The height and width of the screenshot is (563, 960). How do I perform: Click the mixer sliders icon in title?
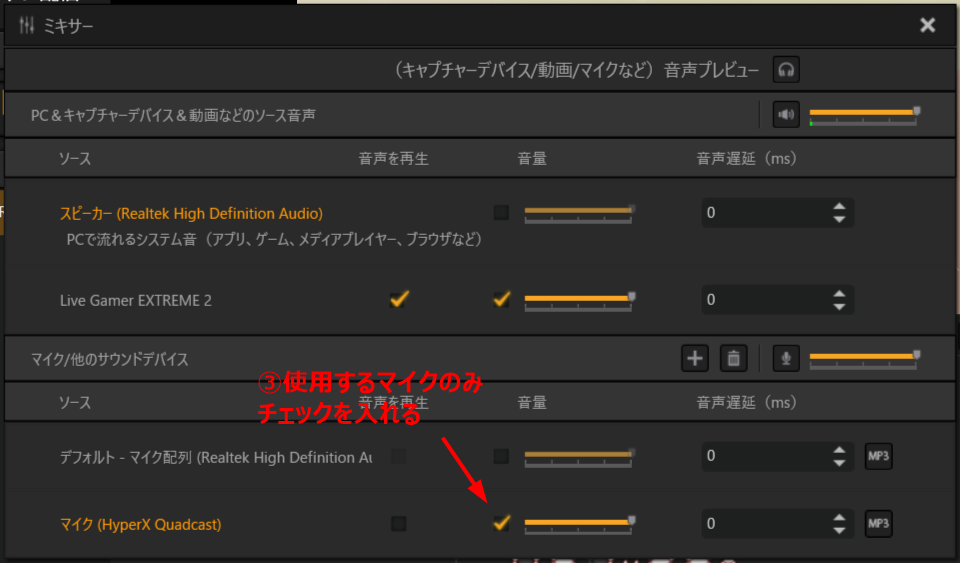click(x=26, y=25)
